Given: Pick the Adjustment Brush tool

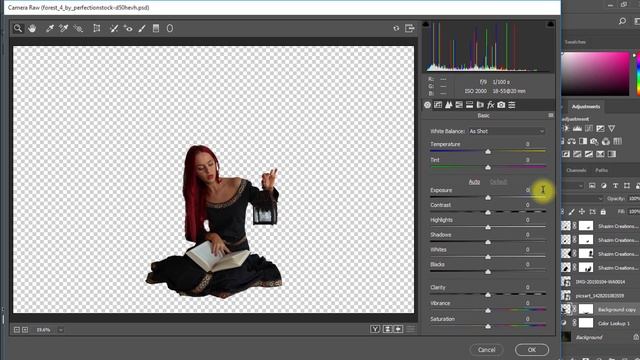Looking at the screenshot, I should click(142, 28).
